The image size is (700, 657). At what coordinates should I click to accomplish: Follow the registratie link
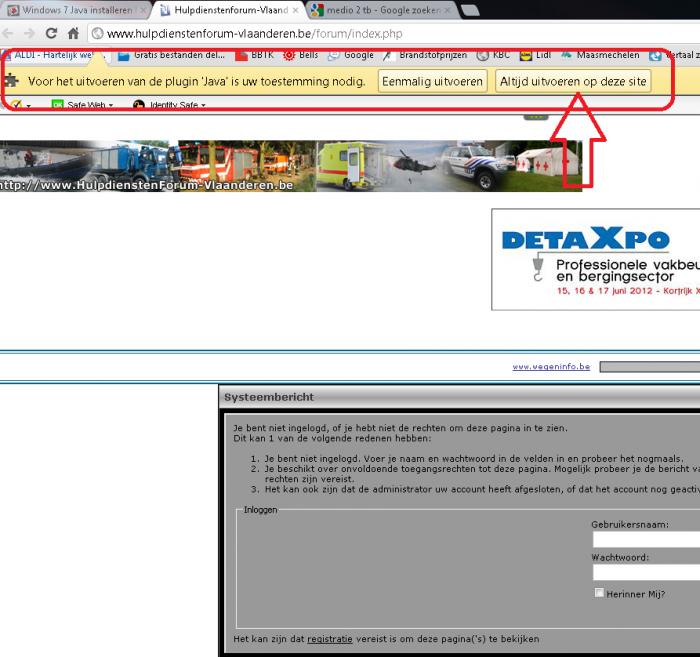point(329,639)
